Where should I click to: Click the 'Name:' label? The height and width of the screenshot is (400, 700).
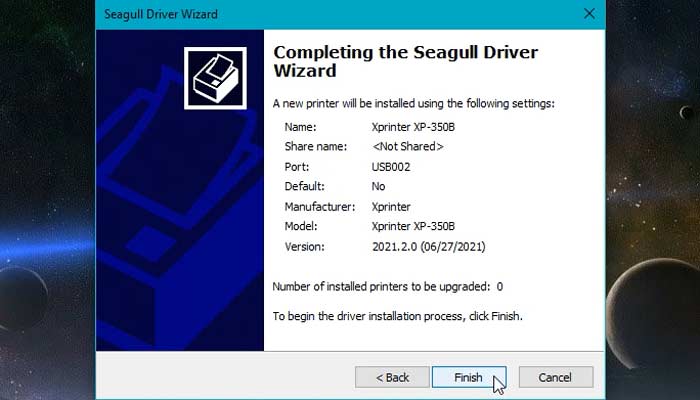click(300, 127)
